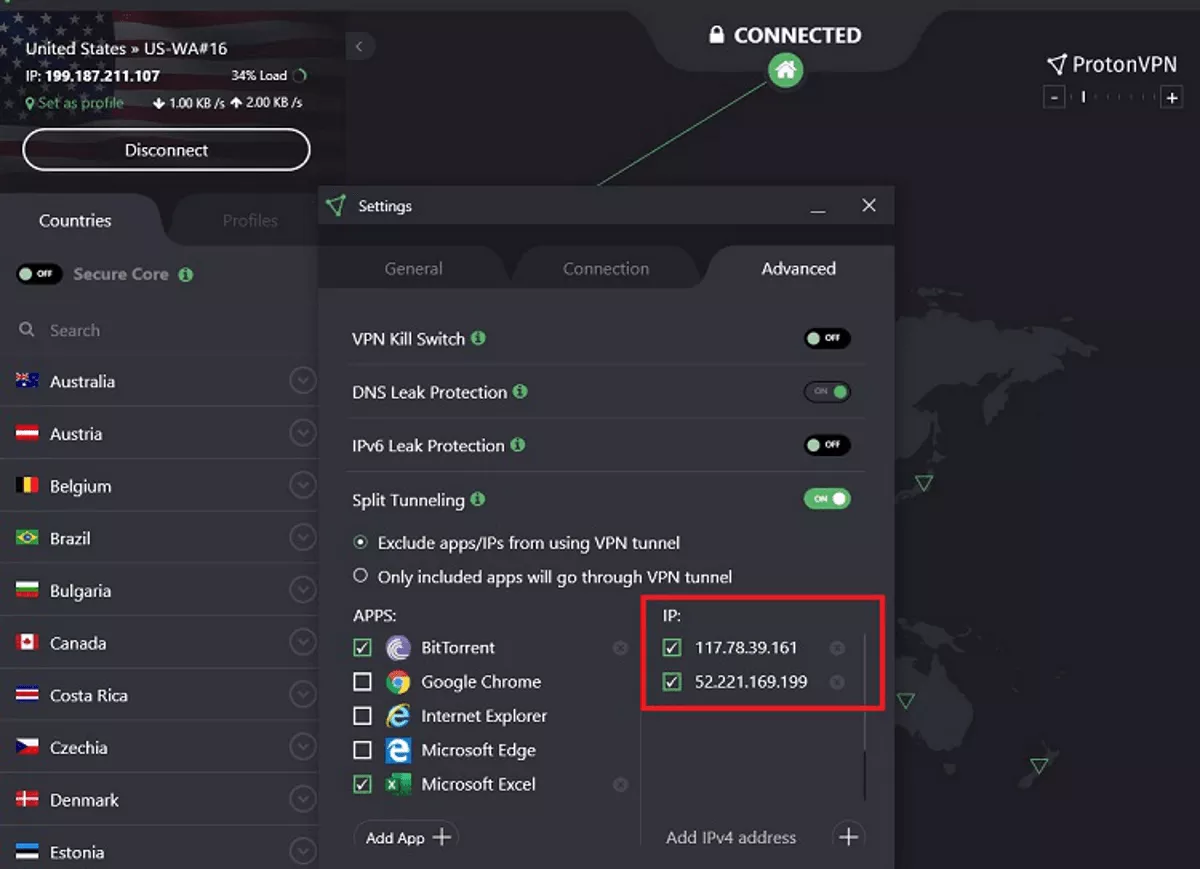Uncheck the BitTorrent checkbox
This screenshot has width=1200, height=869.
(363, 648)
